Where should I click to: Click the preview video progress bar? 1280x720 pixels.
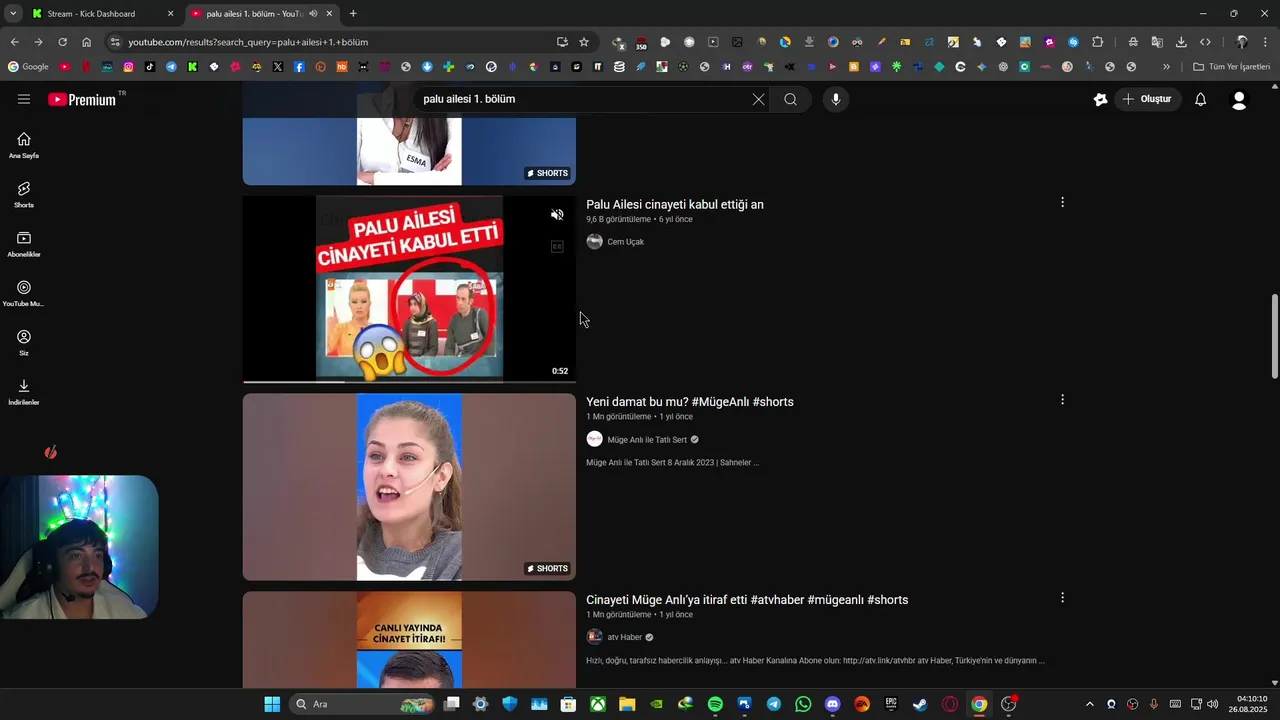409,381
